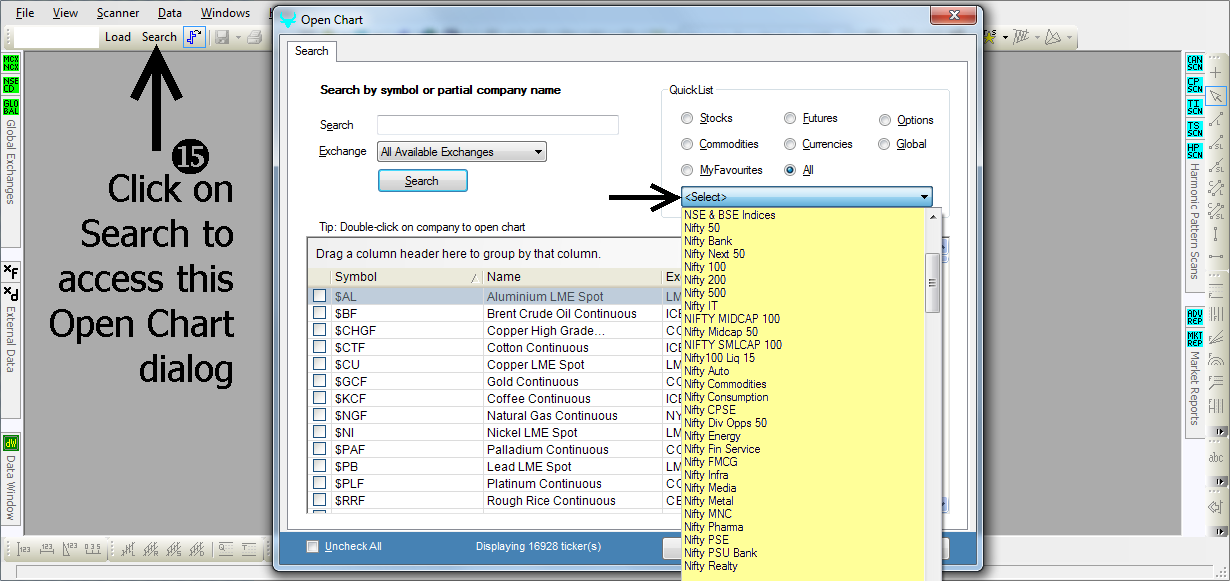The height and width of the screenshot is (581, 1230).
Task: Click Search in the main toolbar
Action: (x=159, y=37)
